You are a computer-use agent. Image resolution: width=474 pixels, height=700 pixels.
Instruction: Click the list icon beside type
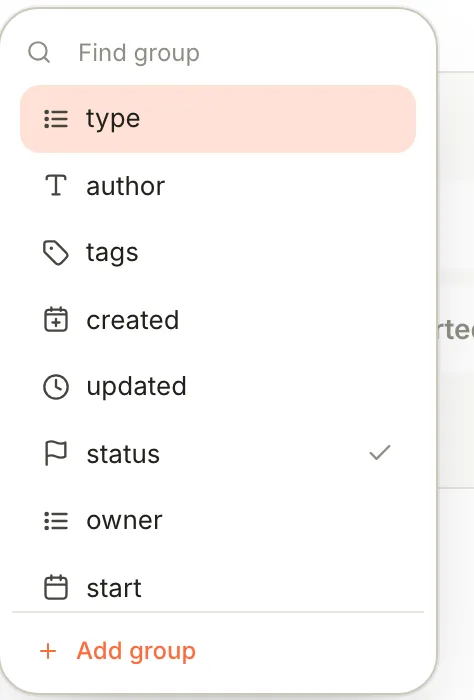click(56, 119)
